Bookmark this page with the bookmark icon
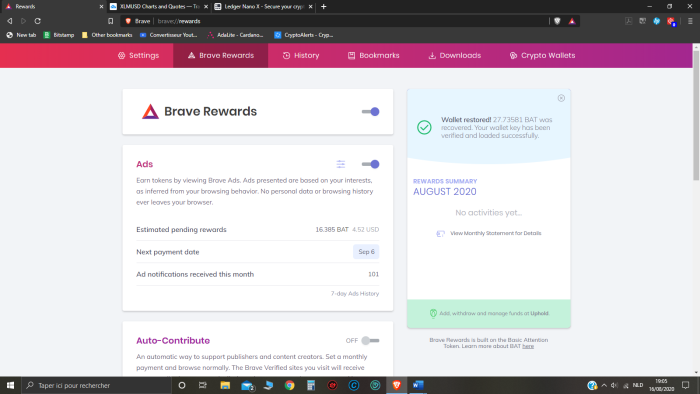This screenshot has height=394, width=700. tap(110, 21)
